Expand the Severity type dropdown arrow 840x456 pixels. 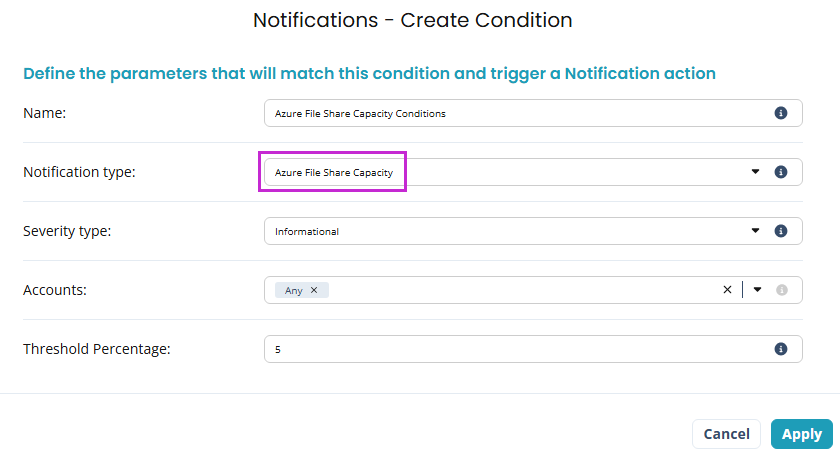[756, 231]
